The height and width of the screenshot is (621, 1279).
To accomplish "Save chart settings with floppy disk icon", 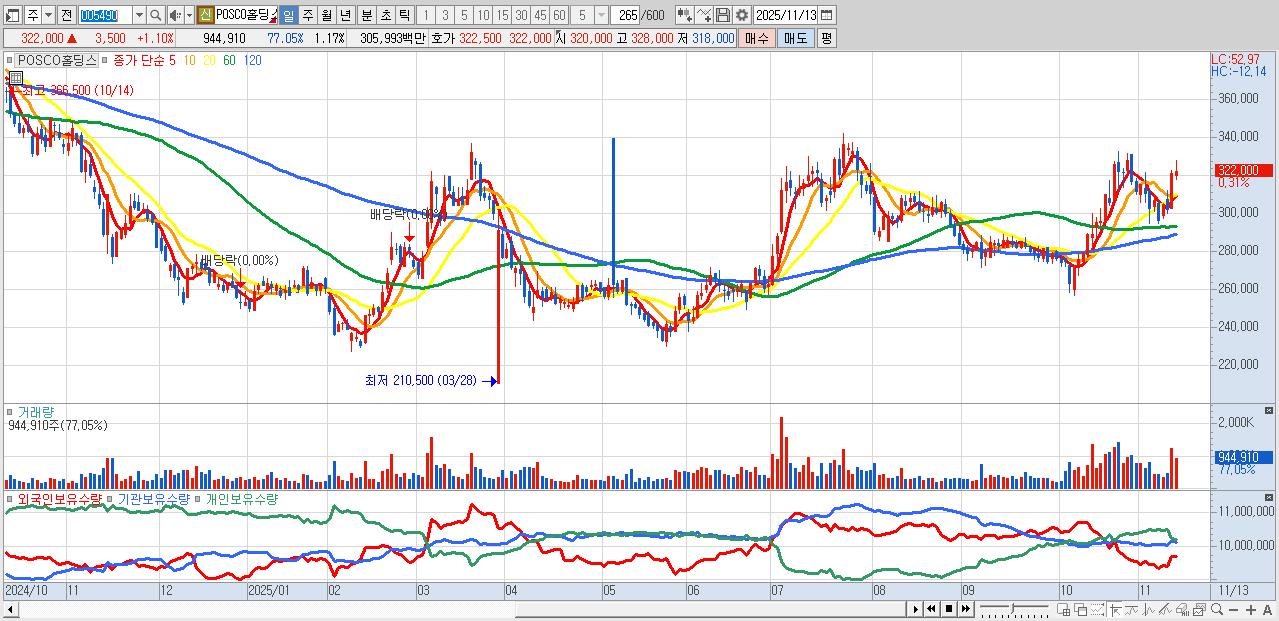I will pos(723,15).
